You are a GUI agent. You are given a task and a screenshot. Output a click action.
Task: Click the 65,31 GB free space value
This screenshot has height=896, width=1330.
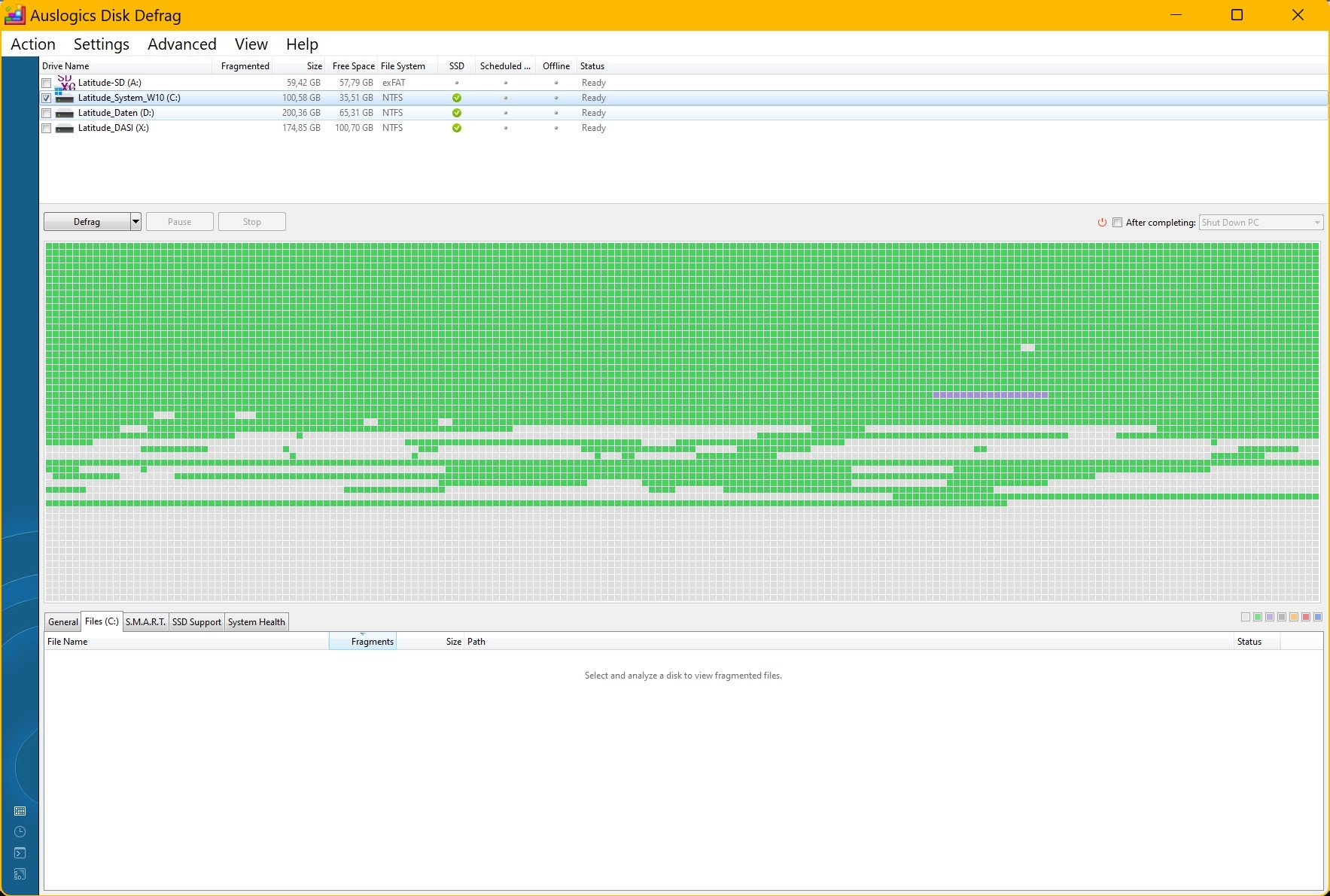356,113
